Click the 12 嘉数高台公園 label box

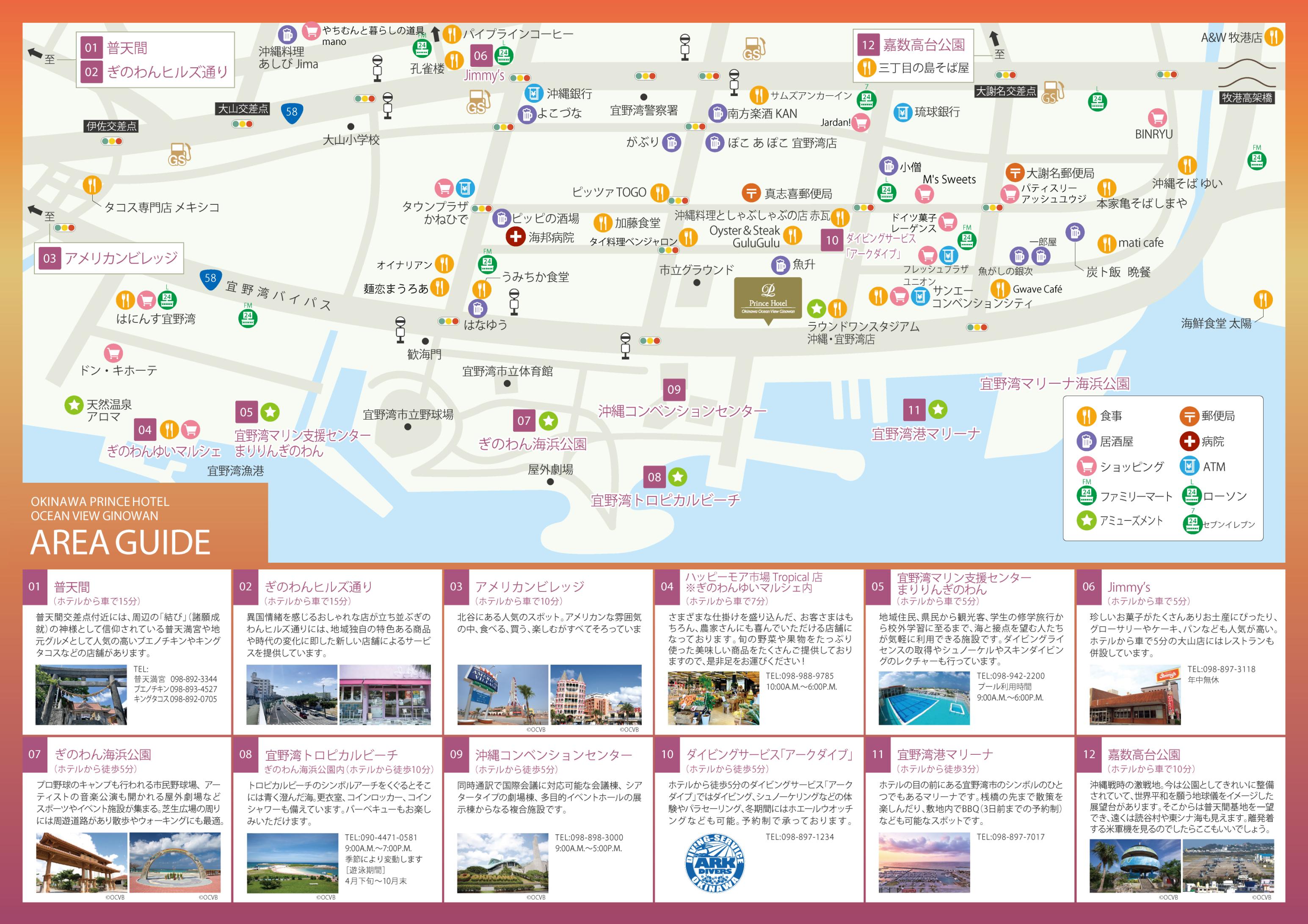pos(912,44)
